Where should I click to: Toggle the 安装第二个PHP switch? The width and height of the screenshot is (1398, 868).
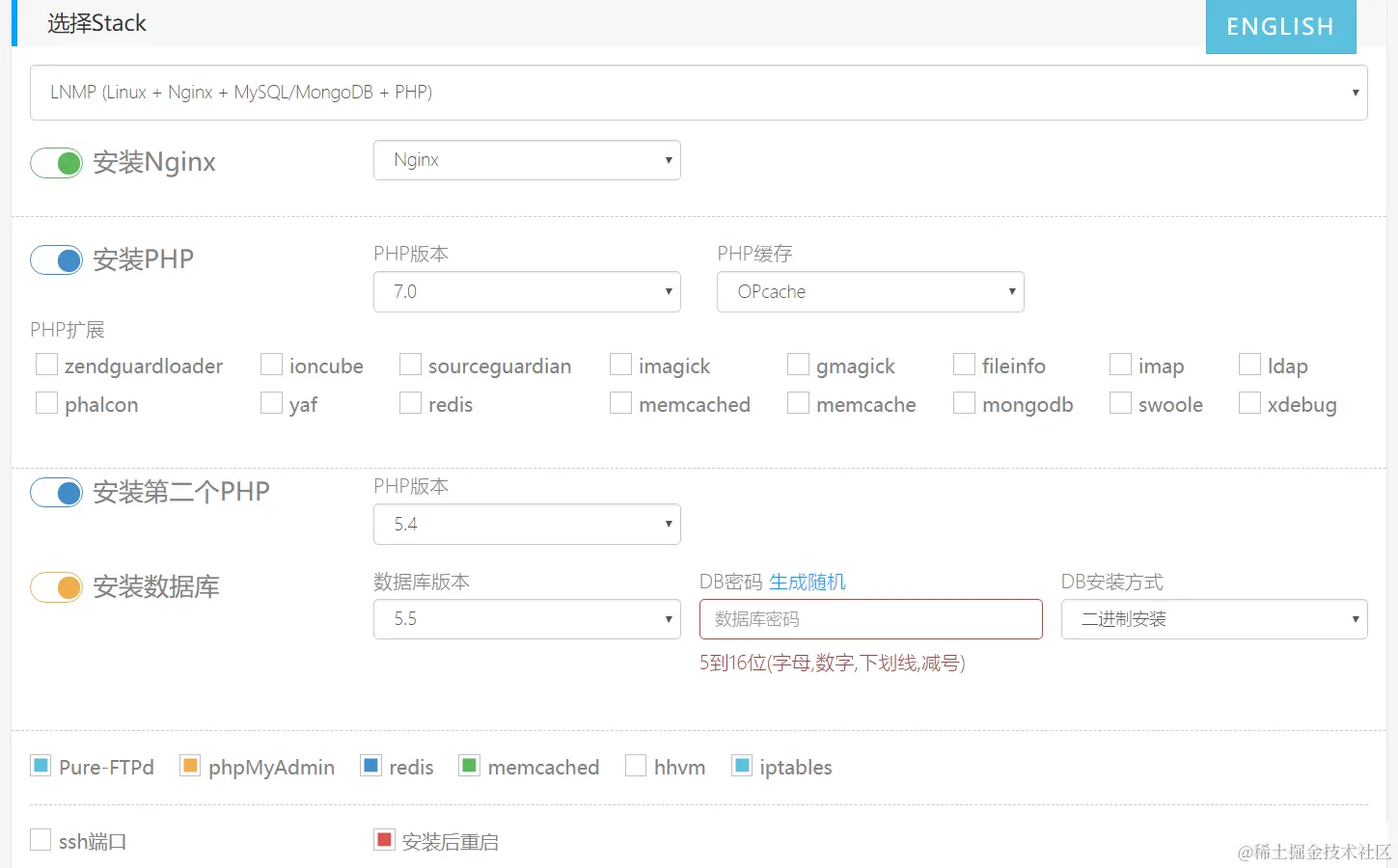[x=56, y=493]
